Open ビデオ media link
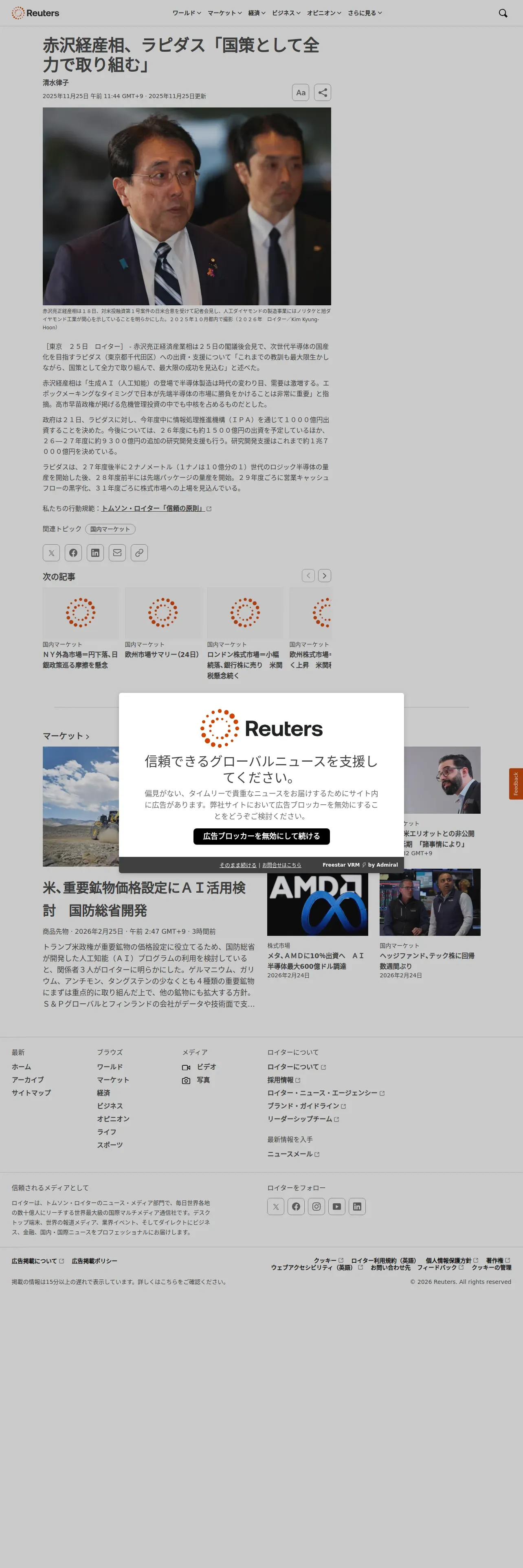The width and height of the screenshot is (523, 1568). [199, 1067]
